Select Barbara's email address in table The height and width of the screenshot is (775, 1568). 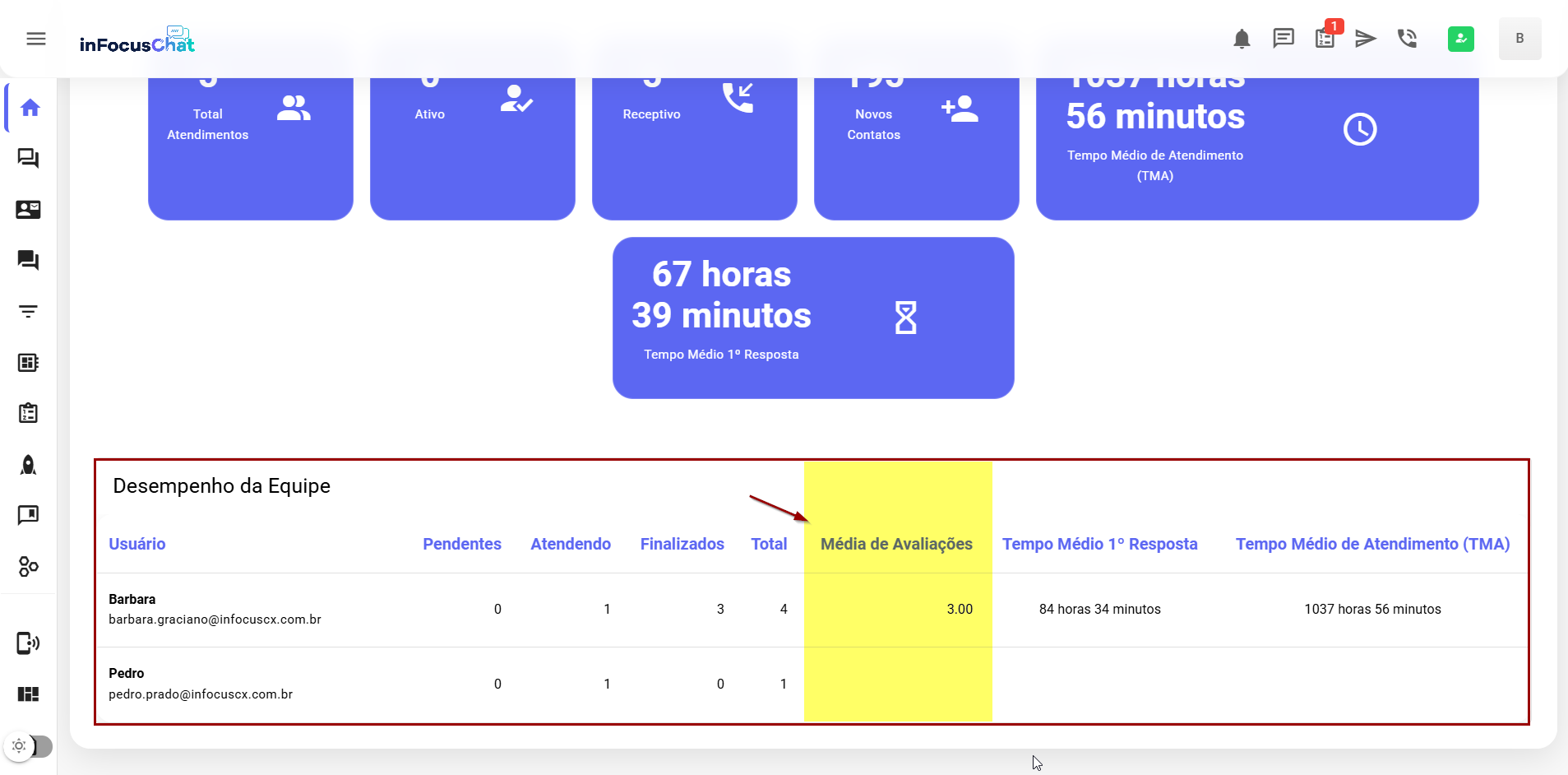(215, 620)
